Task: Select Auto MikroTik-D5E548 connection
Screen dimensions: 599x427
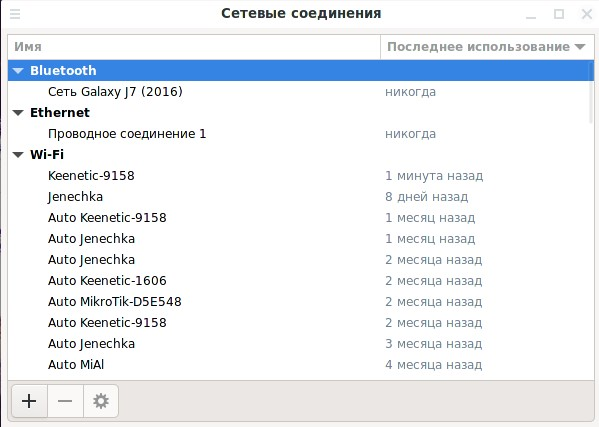Action: pos(301,302)
